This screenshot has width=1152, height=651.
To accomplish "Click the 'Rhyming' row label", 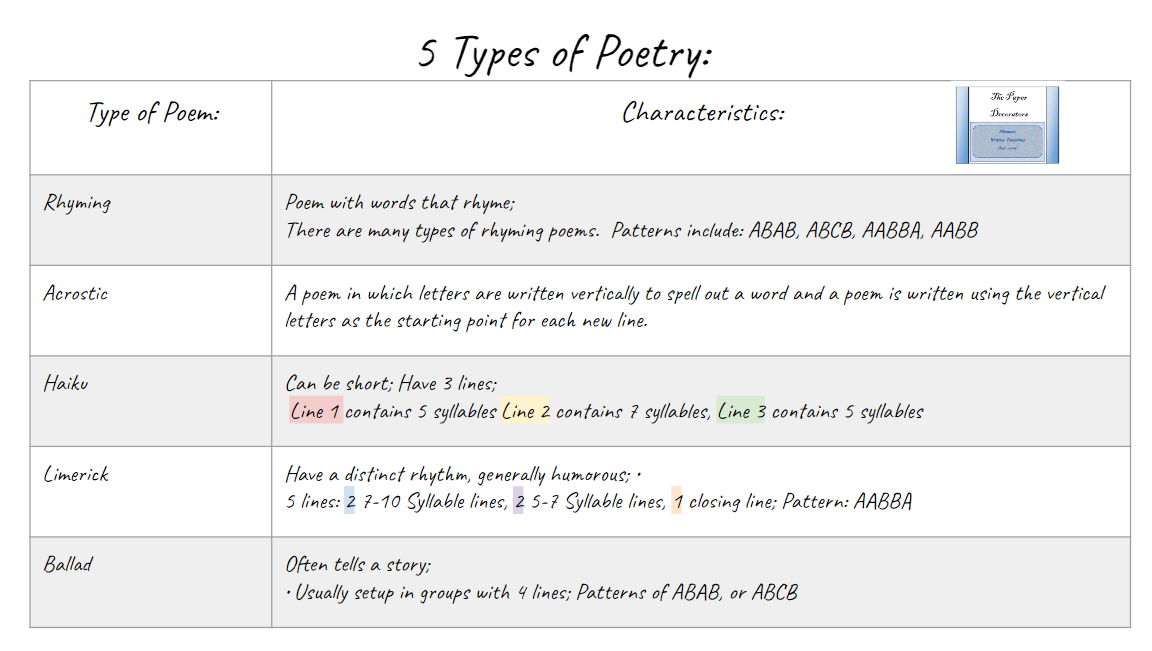I will (77, 203).
